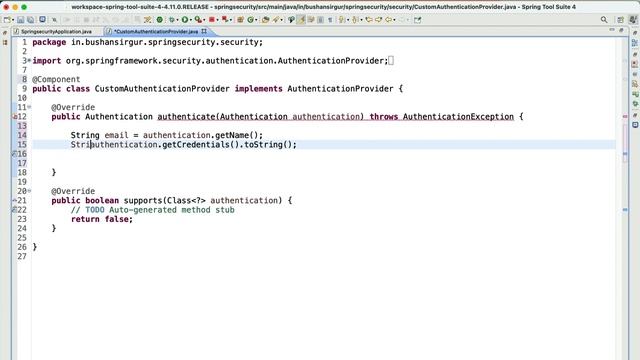The height and width of the screenshot is (360, 640).
Task: Open the Debug dropdown arrow
Action: [177, 20]
